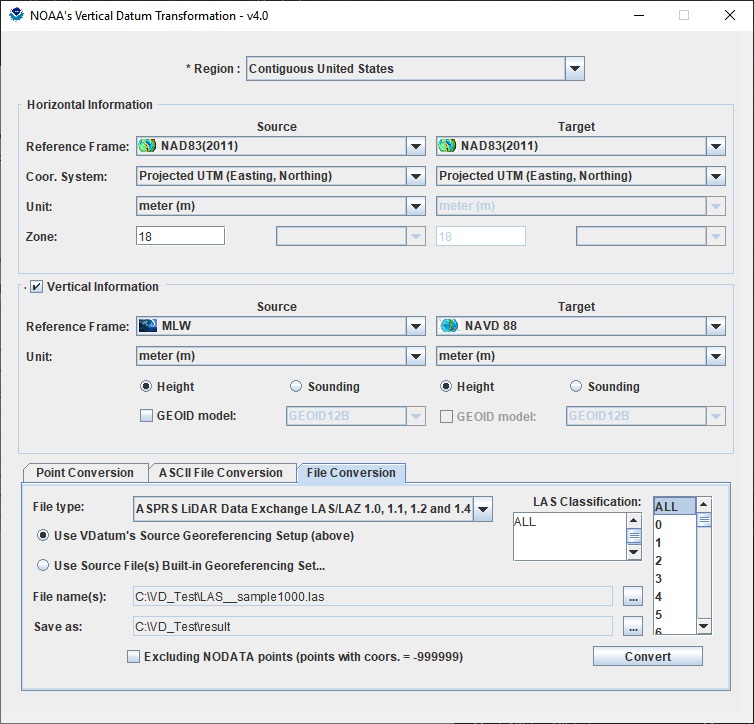Click the Convert button
Screen dimensions: 754x724
(648, 656)
